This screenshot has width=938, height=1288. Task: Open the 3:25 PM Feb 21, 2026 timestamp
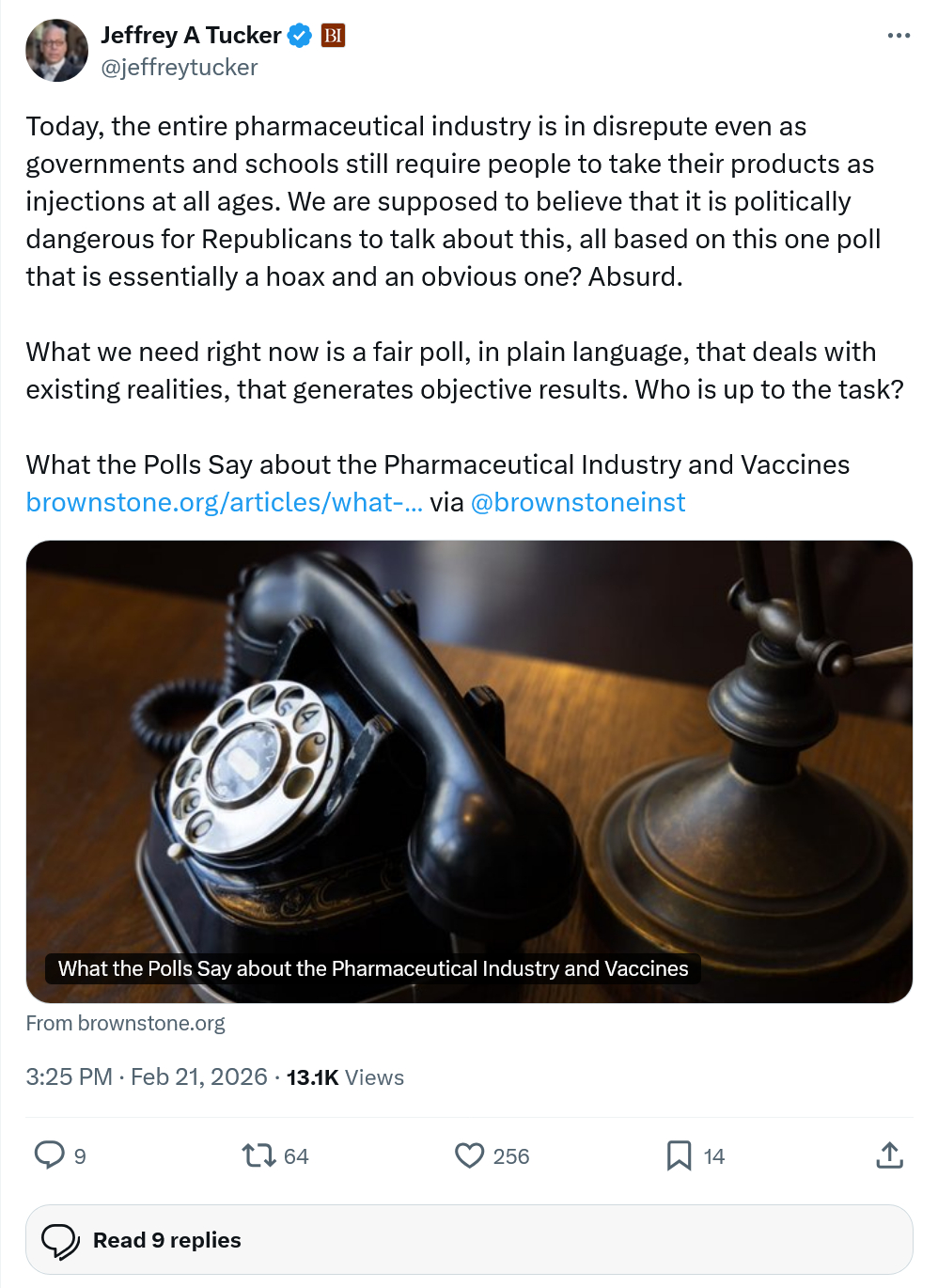click(x=147, y=1077)
